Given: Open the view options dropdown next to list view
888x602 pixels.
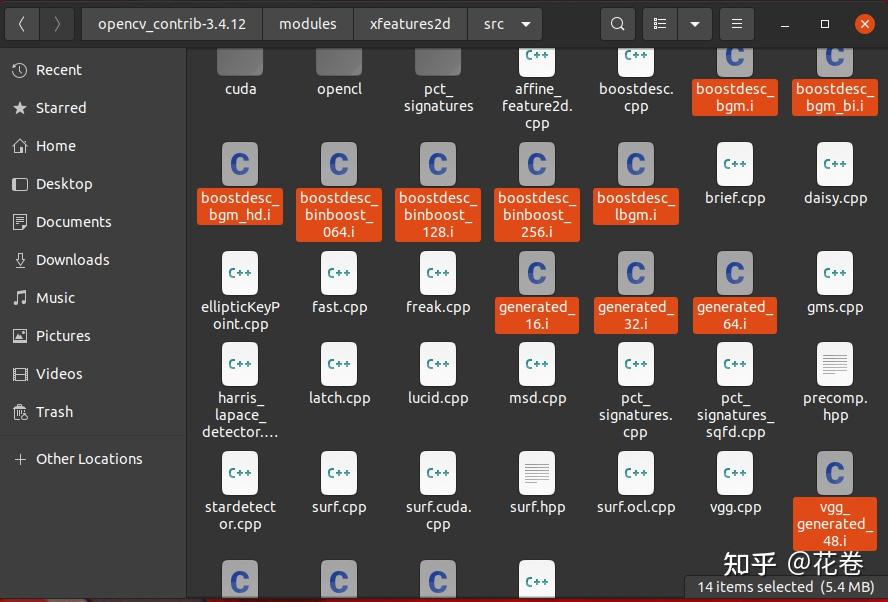Looking at the screenshot, I should [x=694, y=23].
